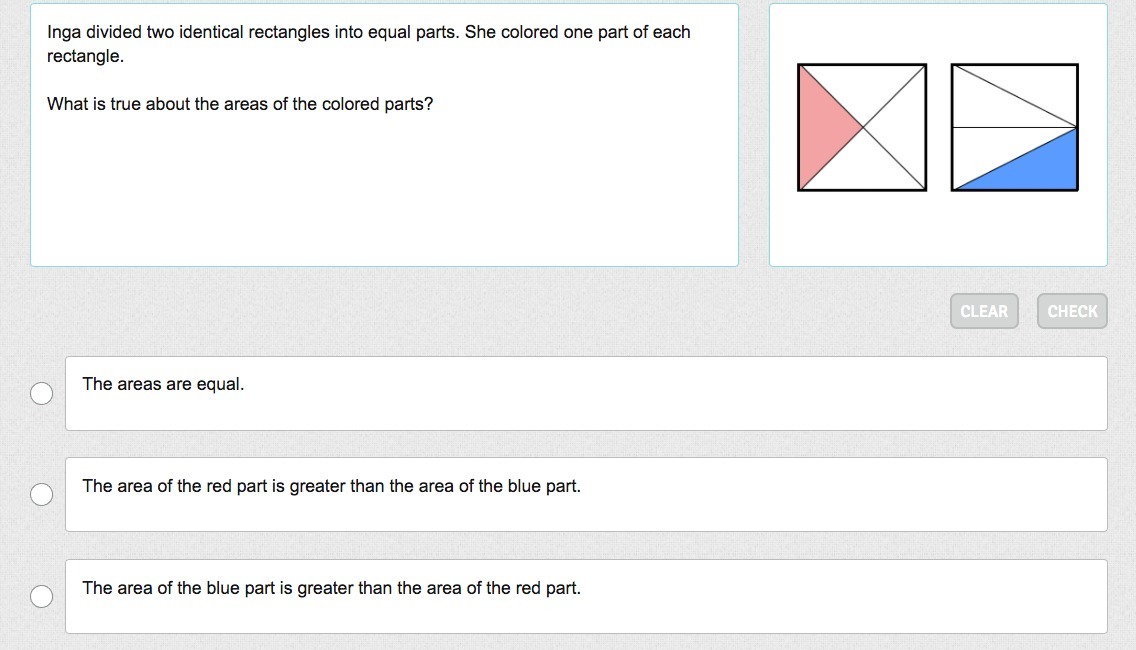Click where the diagonals cross in the left rectangle
Image resolution: width=1136 pixels, height=650 pixels.
(x=862, y=127)
